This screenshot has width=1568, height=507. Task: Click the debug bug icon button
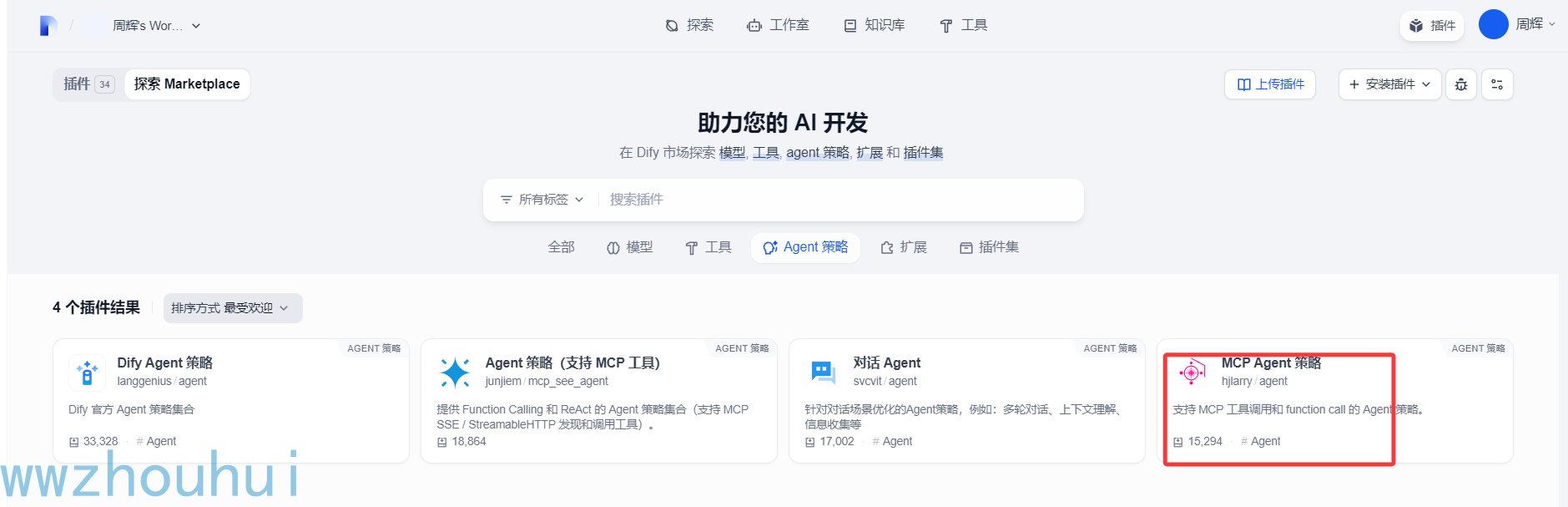pyautogui.click(x=1461, y=84)
